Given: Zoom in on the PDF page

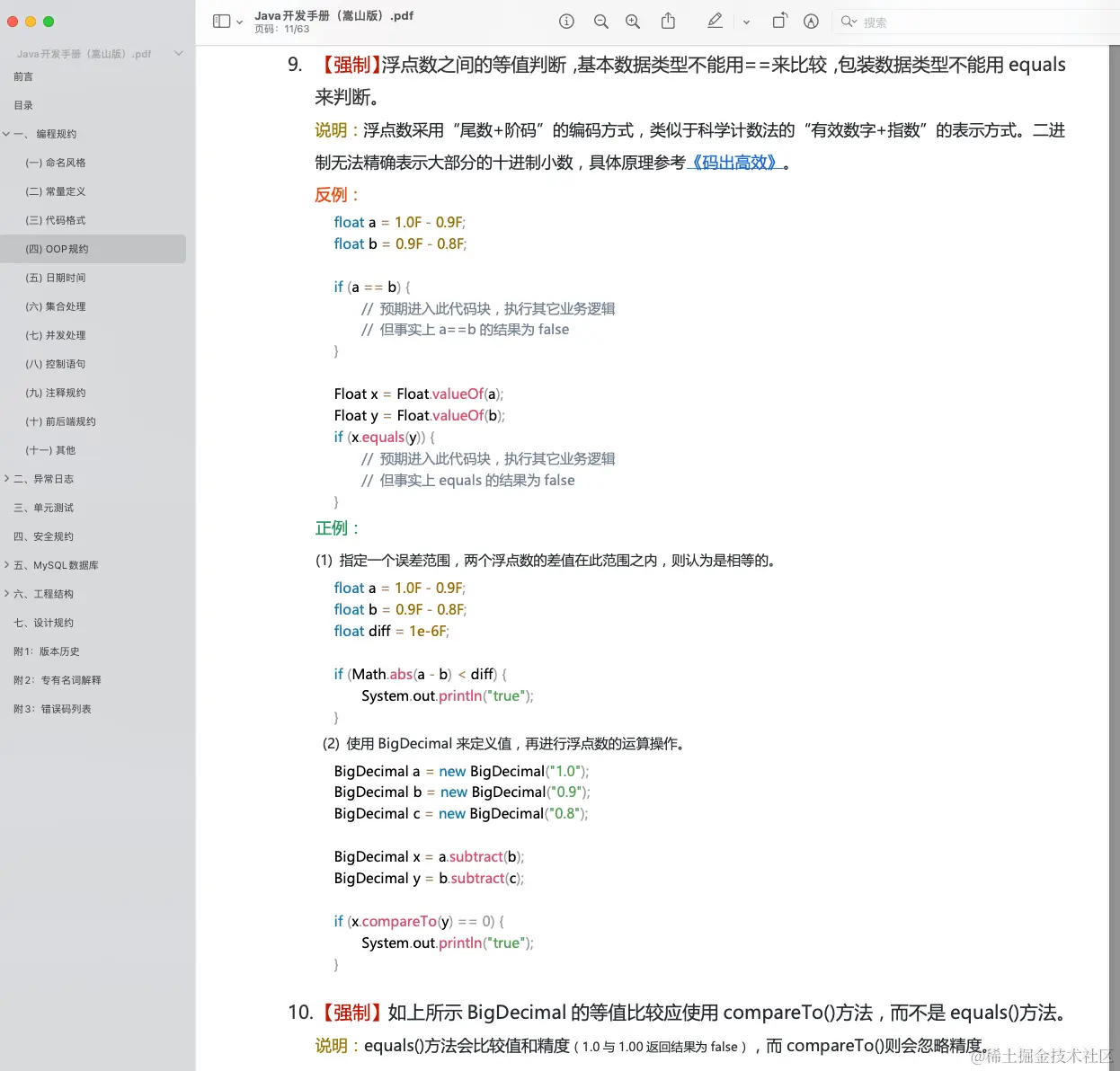Looking at the screenshot, I should (632, 21).
